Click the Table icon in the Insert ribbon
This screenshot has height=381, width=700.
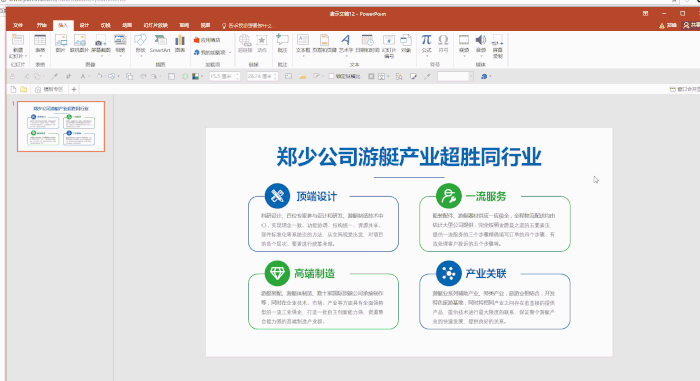coord(40,41)
